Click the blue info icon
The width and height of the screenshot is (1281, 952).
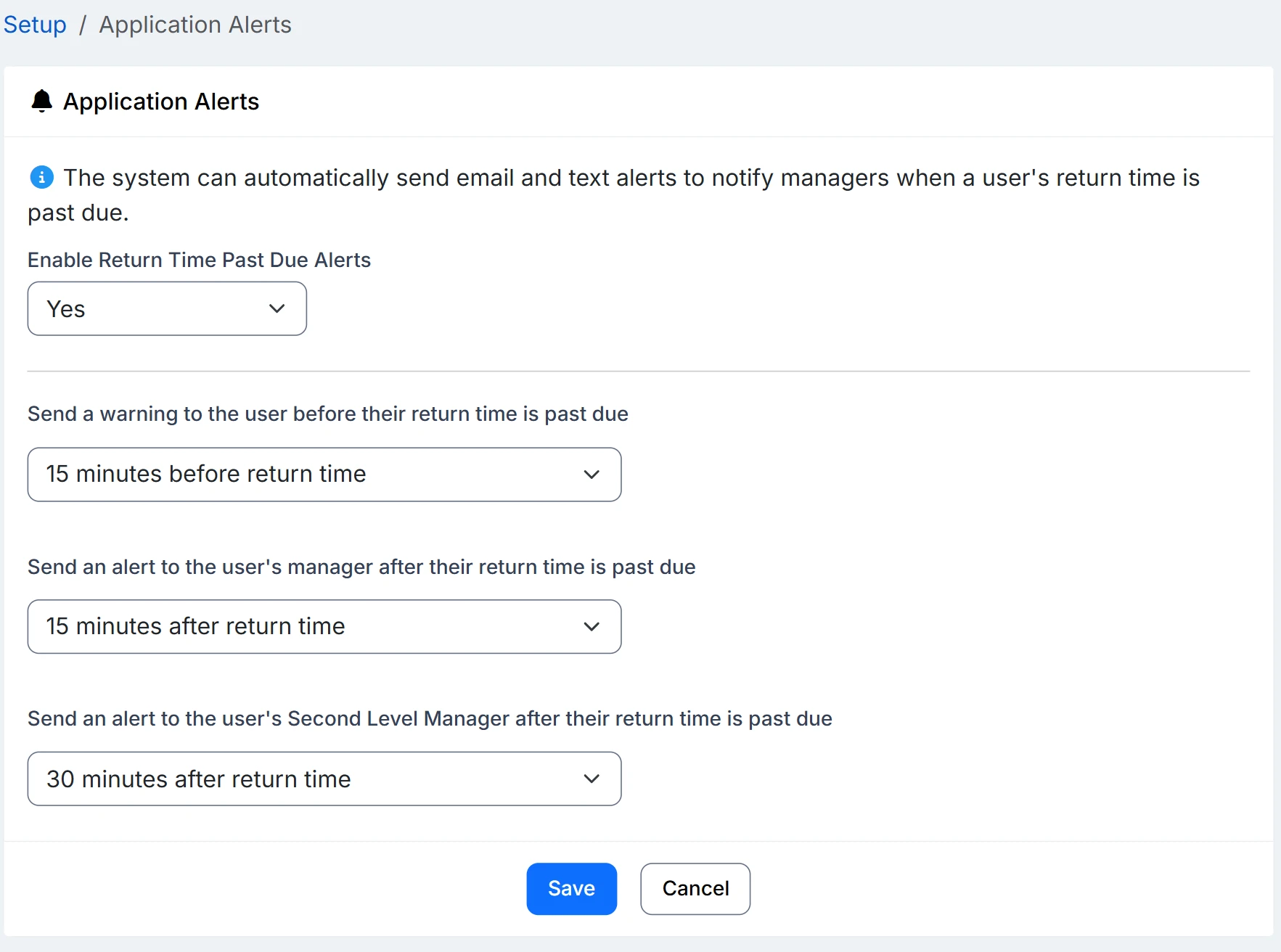click(x=41, y=177)
